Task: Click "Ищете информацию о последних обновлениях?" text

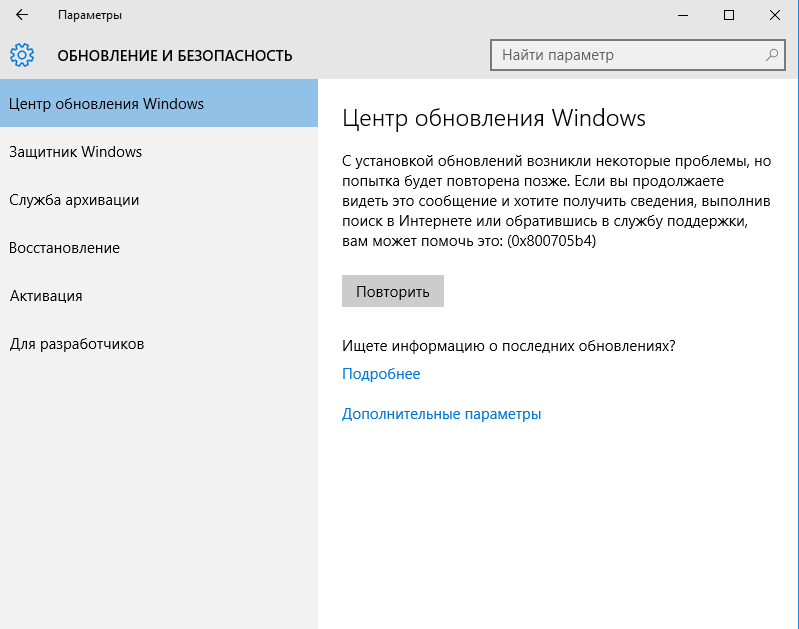Action: (x=509, y=346)
